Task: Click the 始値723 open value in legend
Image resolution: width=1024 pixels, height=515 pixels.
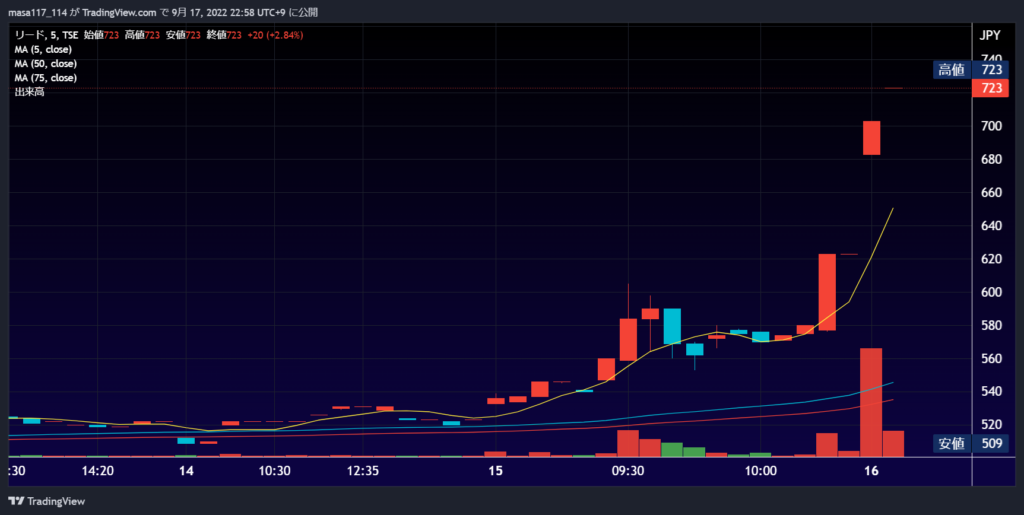Action: point(101,35)
